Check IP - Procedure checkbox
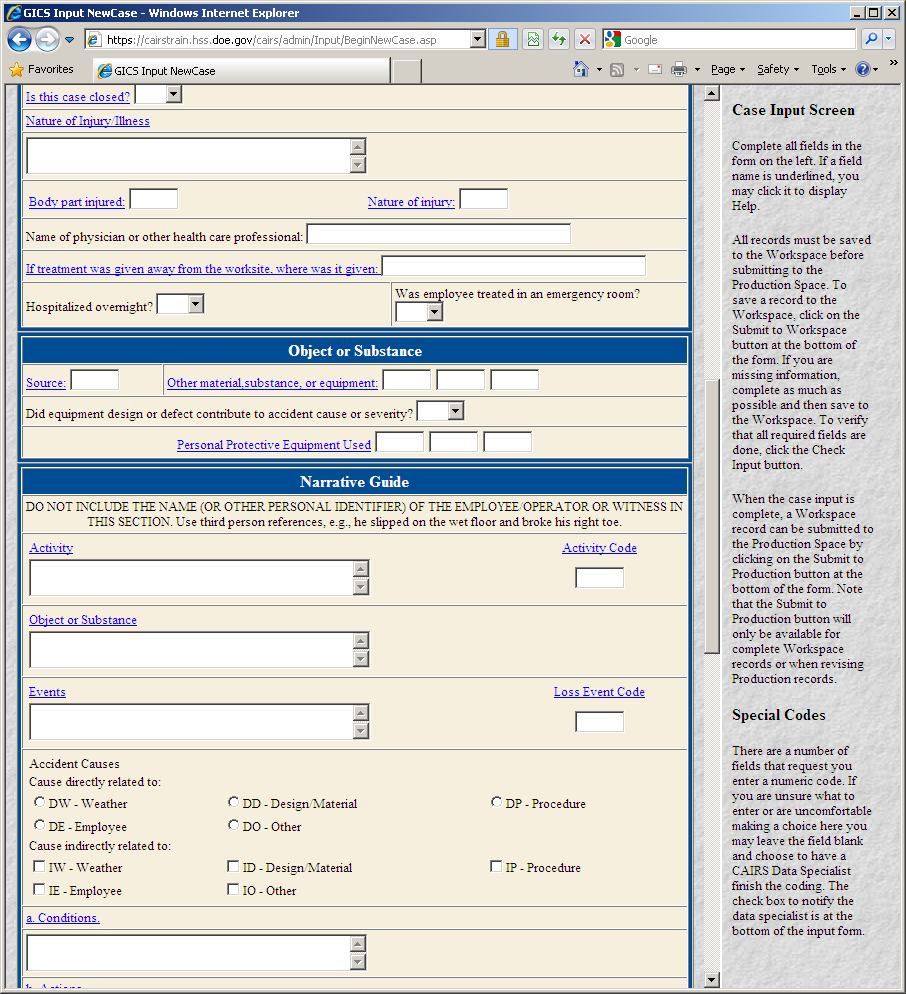The height and width of the screenshot is (994, 906). pyautogui.click(x=496, y=866)
